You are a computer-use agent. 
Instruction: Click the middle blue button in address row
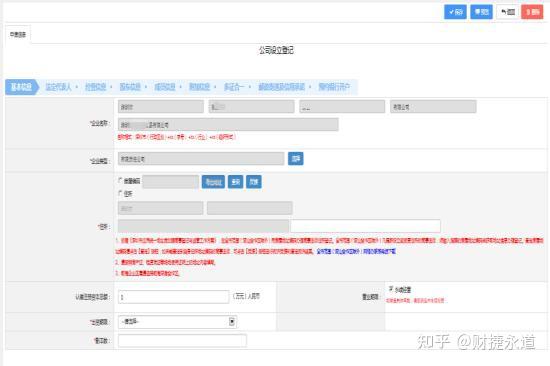click(235, 182)
